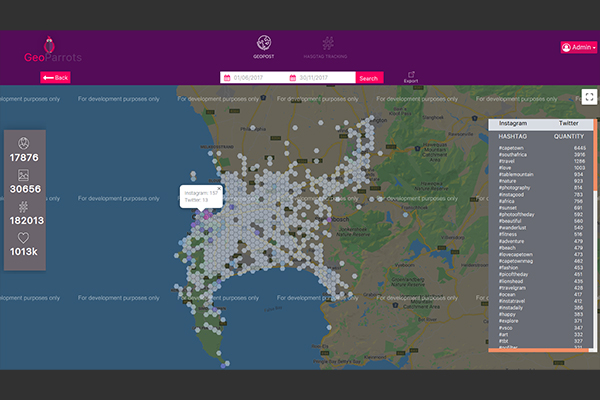Go back with the Back button
The width and height of the screenshot is (600, 400).
pos(55,78)
